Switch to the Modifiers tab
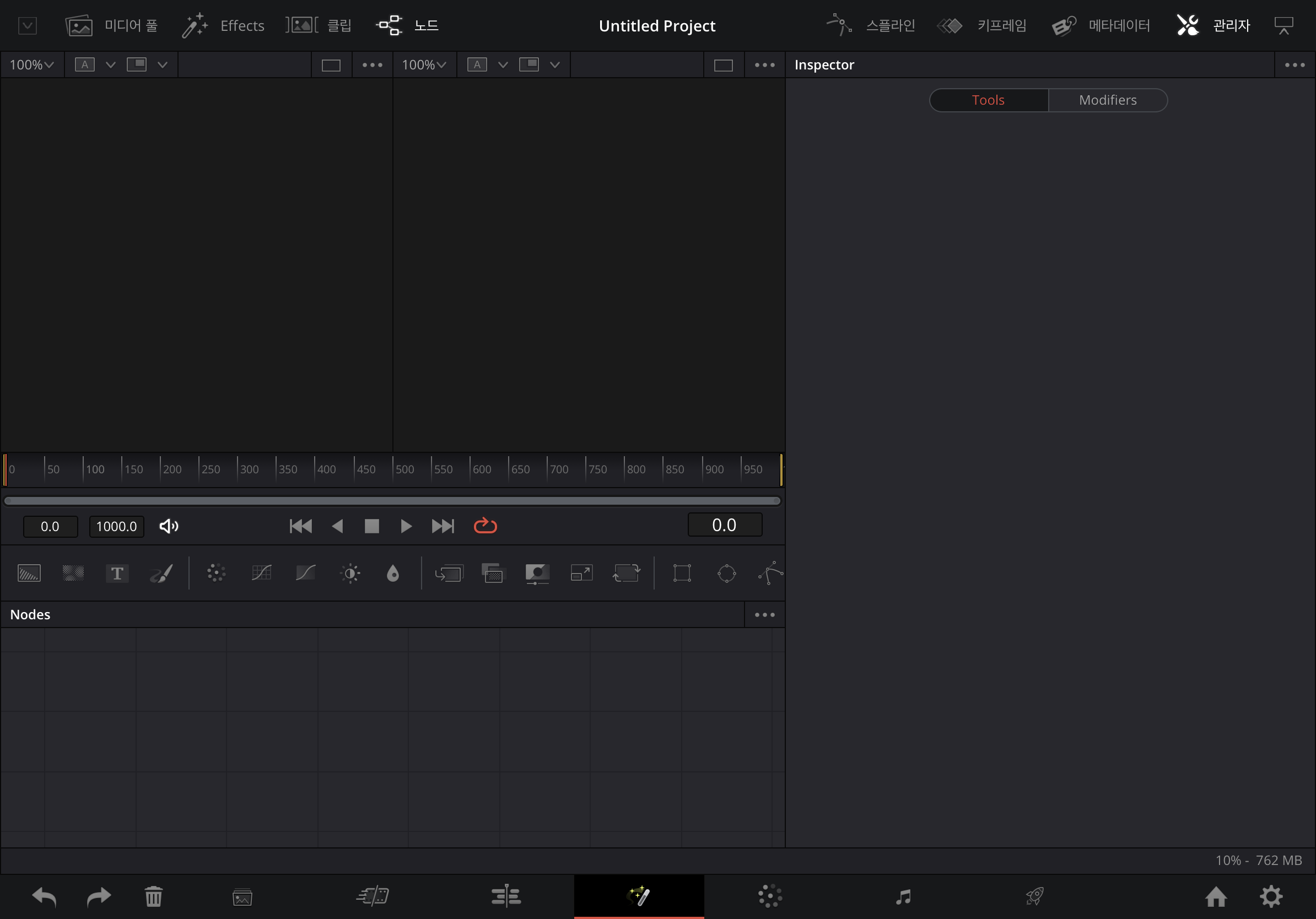Viewport: 1316px width, 919px height. 1107,100
